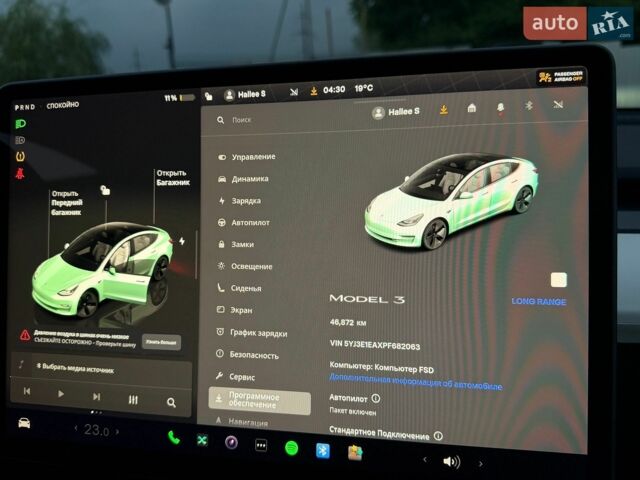Viewport: 640px width, 480px height.
Task: Open the Автопилот settings section
Action: [x=244, y=222]
